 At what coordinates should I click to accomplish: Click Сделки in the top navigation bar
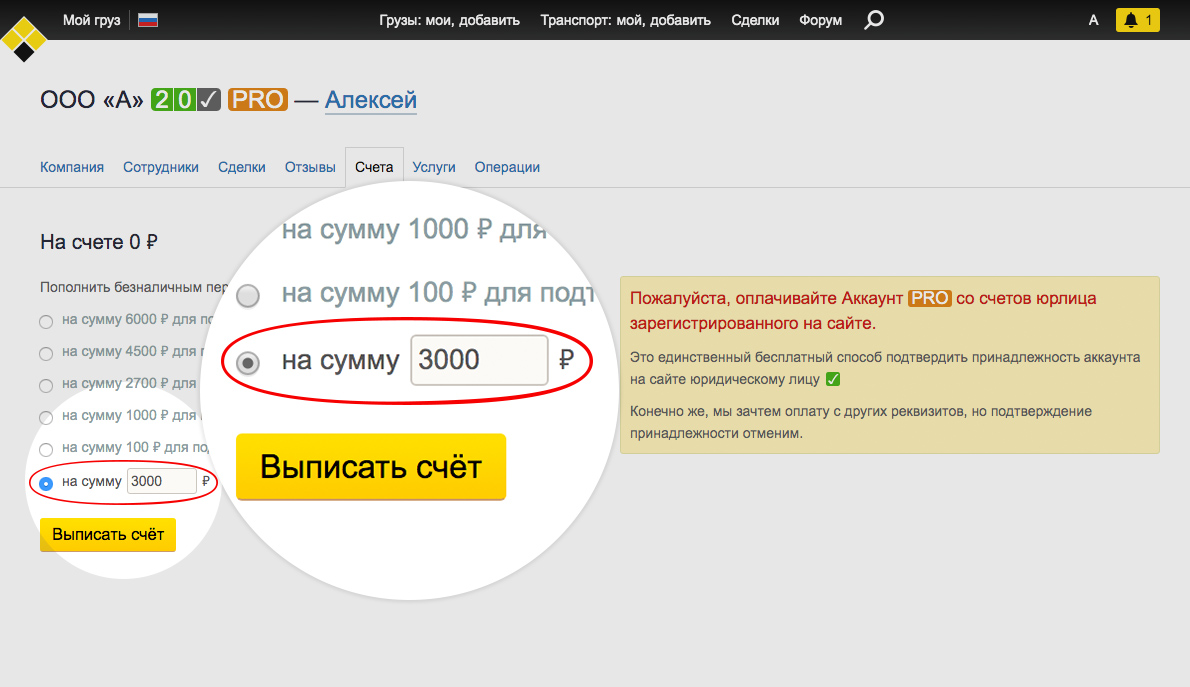(x=755, y=20)
